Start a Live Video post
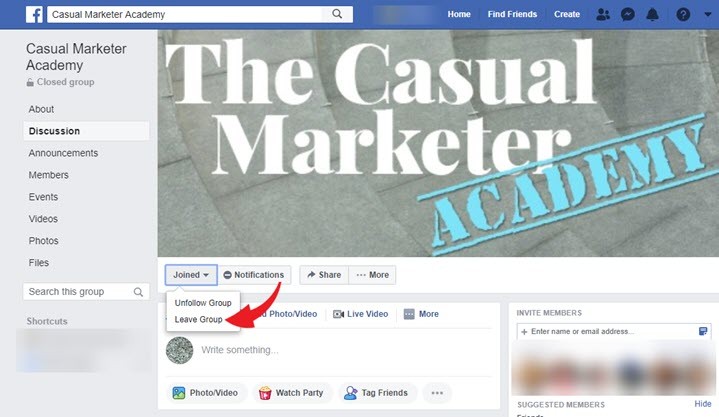 coord(360,314)
